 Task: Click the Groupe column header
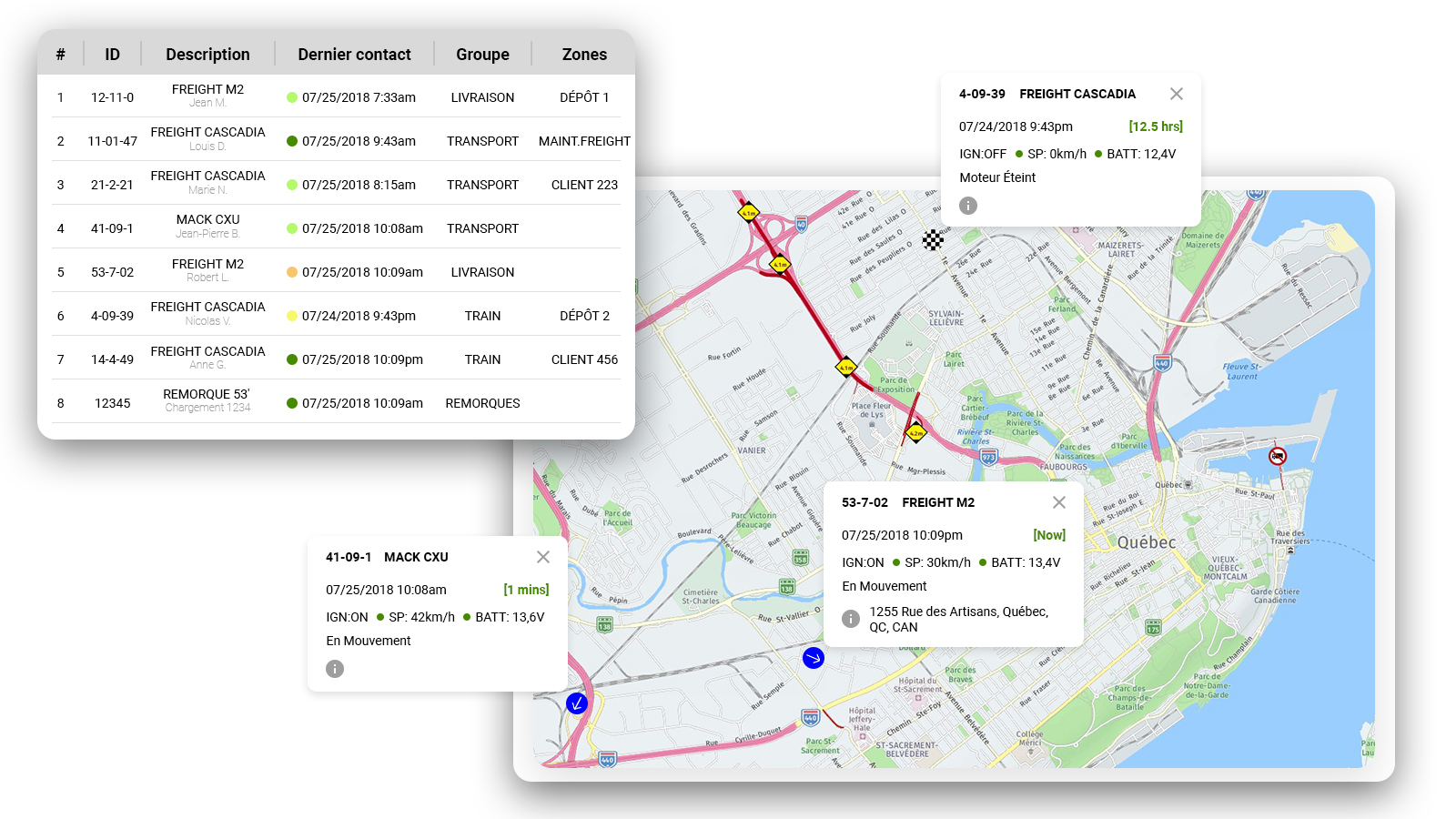(482, 55)
